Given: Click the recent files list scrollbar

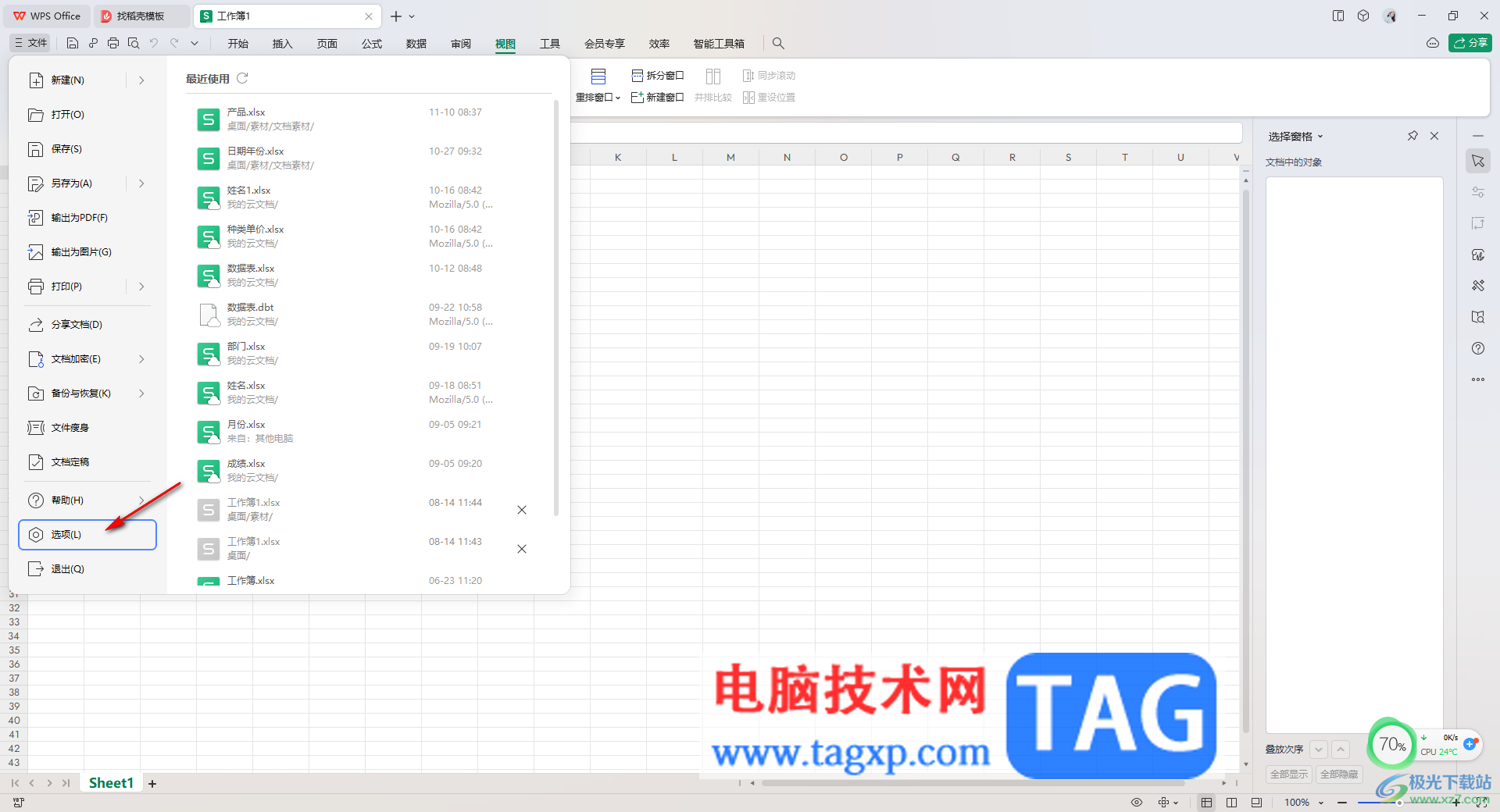Looking at the screenshot, I should coord(556,308).
